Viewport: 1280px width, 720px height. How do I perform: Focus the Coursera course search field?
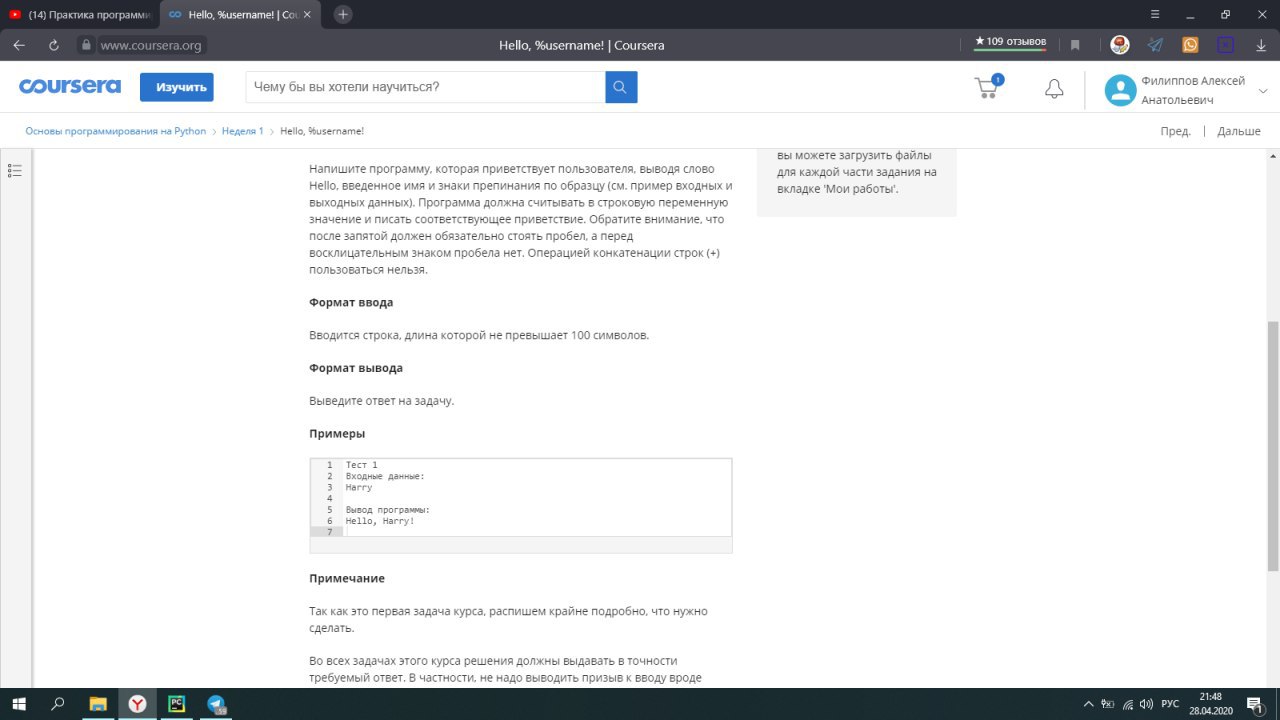point(425,87)
